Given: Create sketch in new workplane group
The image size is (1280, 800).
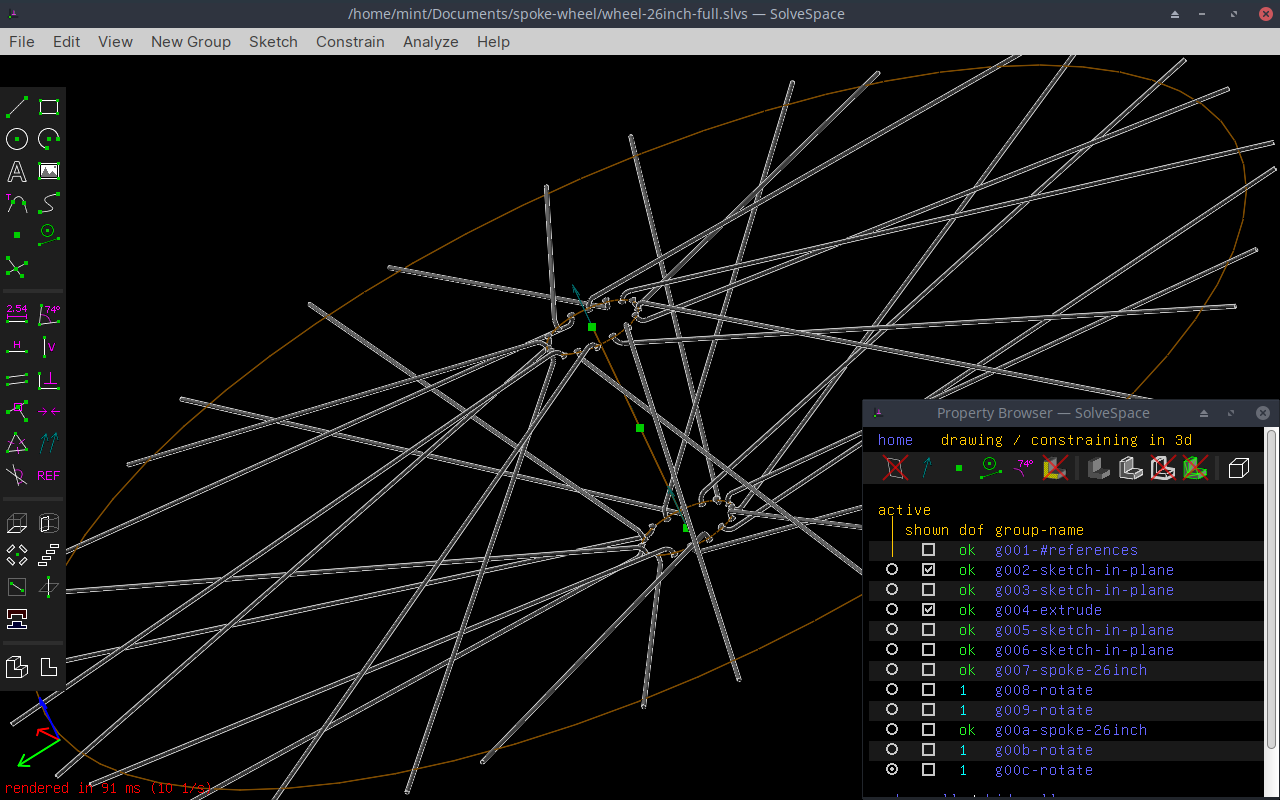Looking at the screenshot, I should point(17,587).
